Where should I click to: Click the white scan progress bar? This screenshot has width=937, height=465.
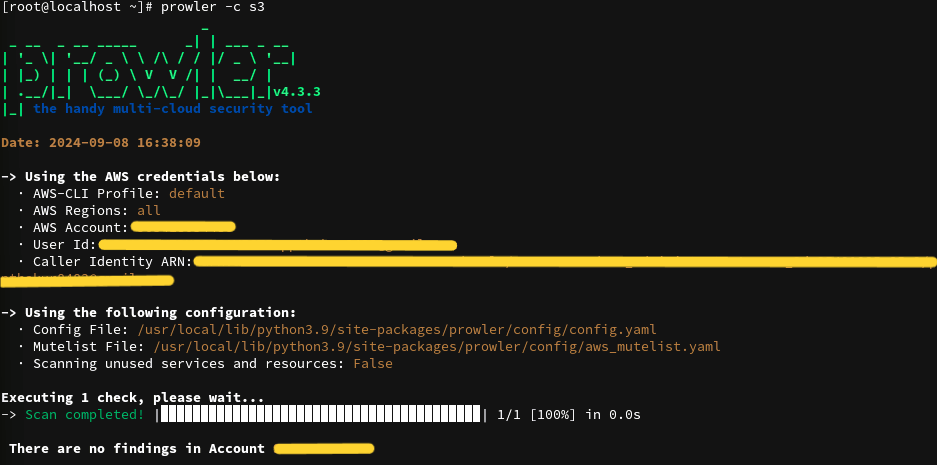tap(320, 414)
